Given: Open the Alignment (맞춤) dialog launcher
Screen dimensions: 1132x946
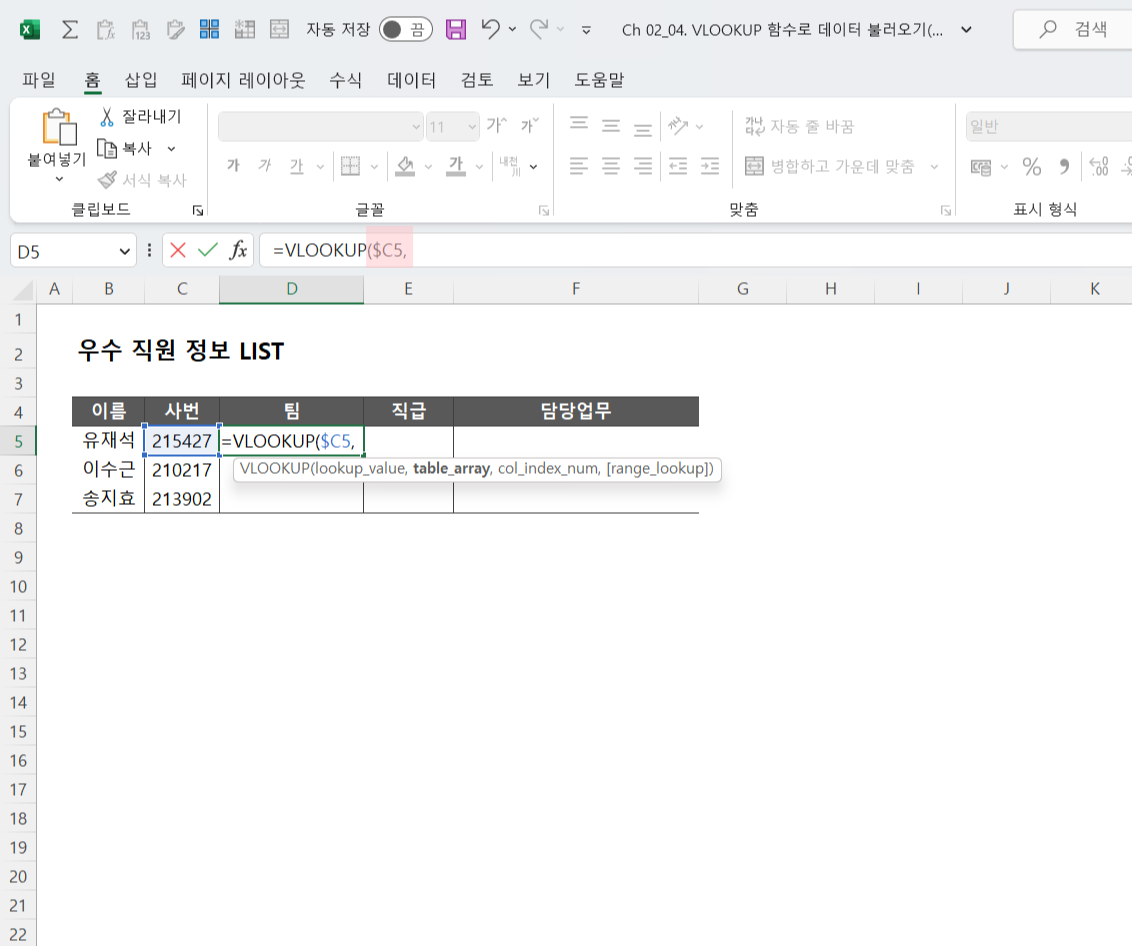Looking at the screenshot, I should 945,210.
